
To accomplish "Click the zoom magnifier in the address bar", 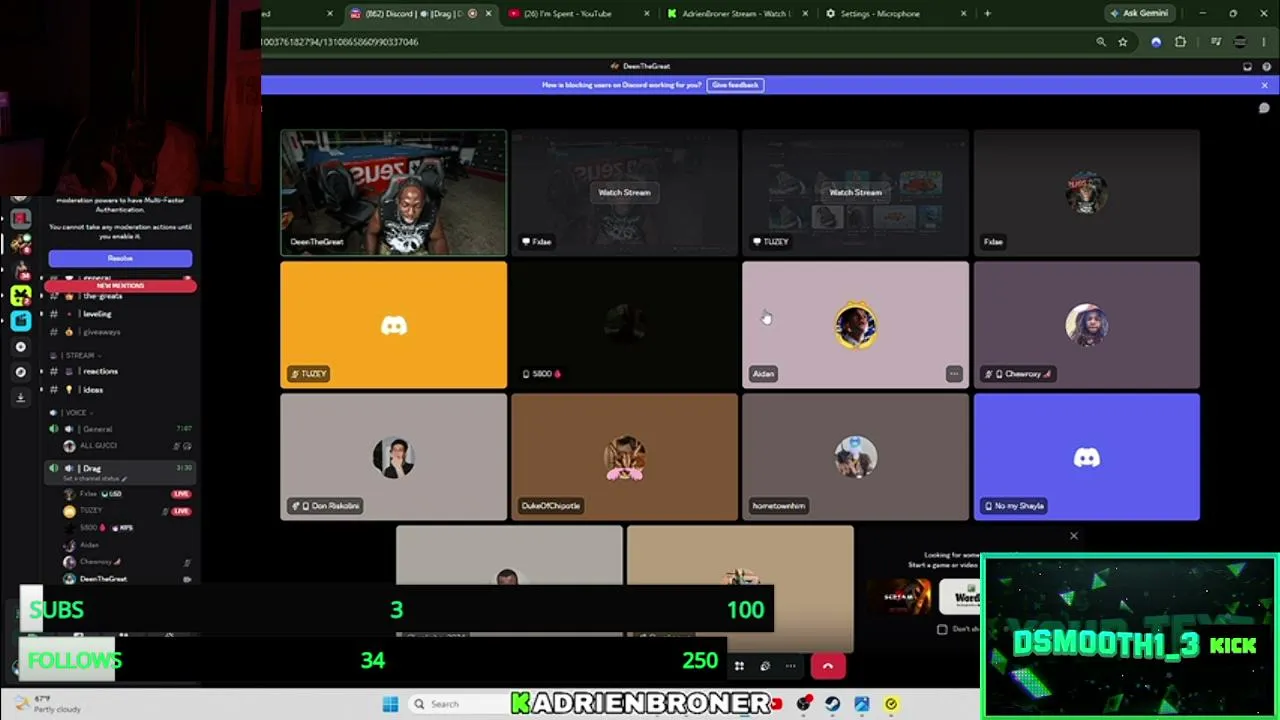I will coord(1101,42).
